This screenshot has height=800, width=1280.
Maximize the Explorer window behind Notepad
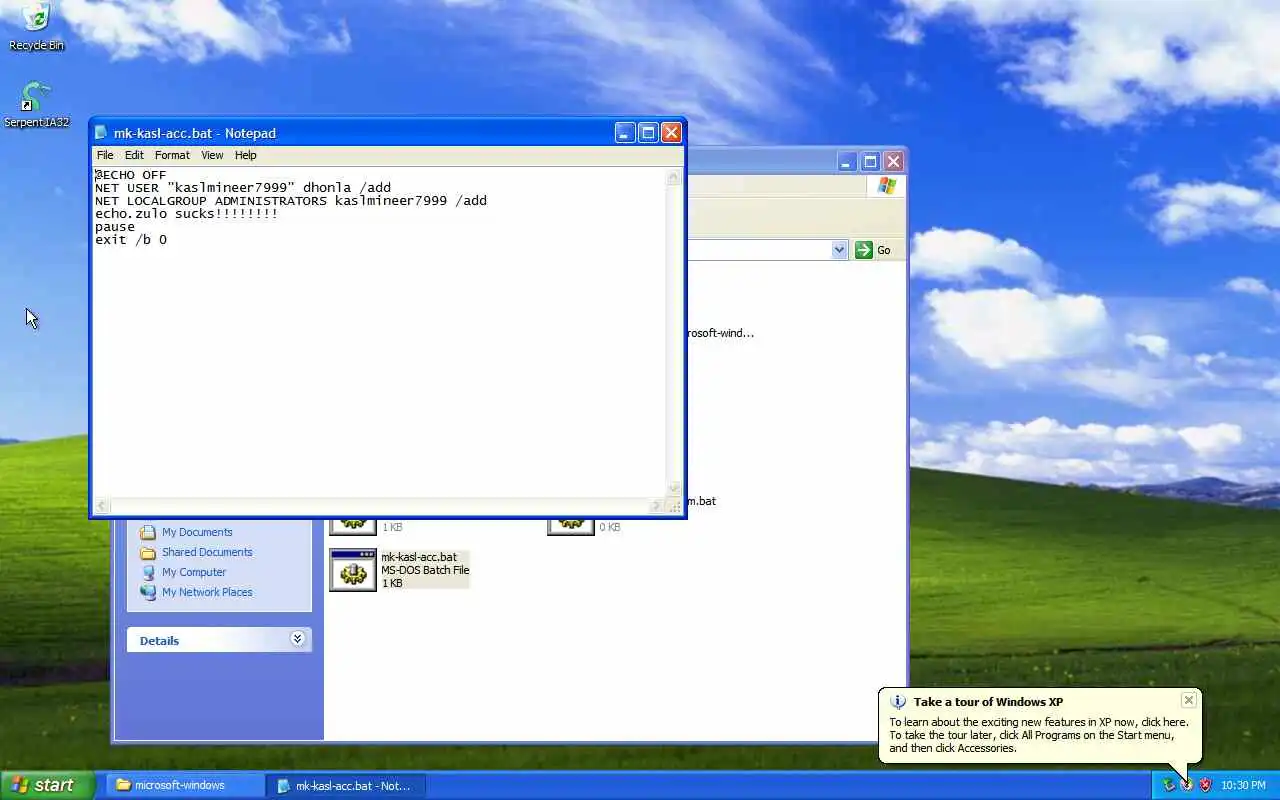tap(870, 161)
